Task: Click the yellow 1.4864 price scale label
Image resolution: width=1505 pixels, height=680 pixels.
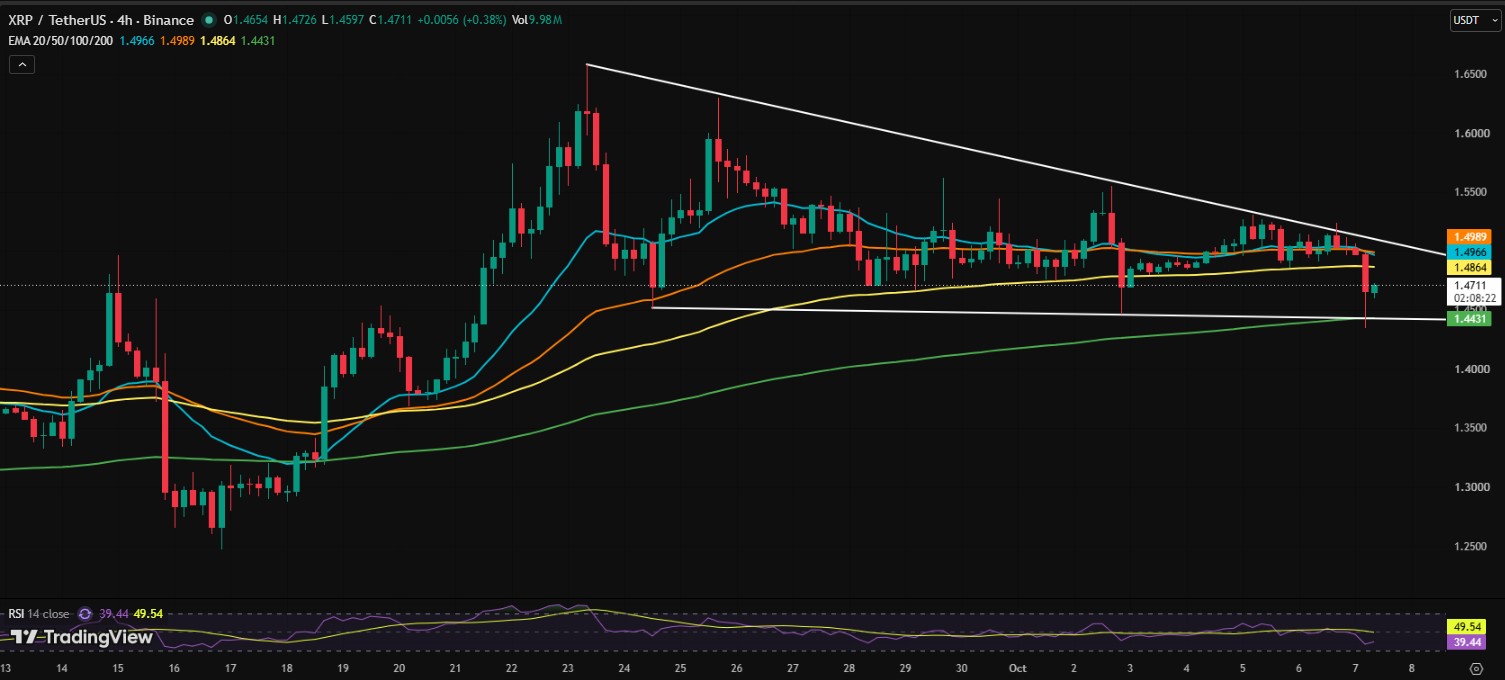Action: (1468, 268)
